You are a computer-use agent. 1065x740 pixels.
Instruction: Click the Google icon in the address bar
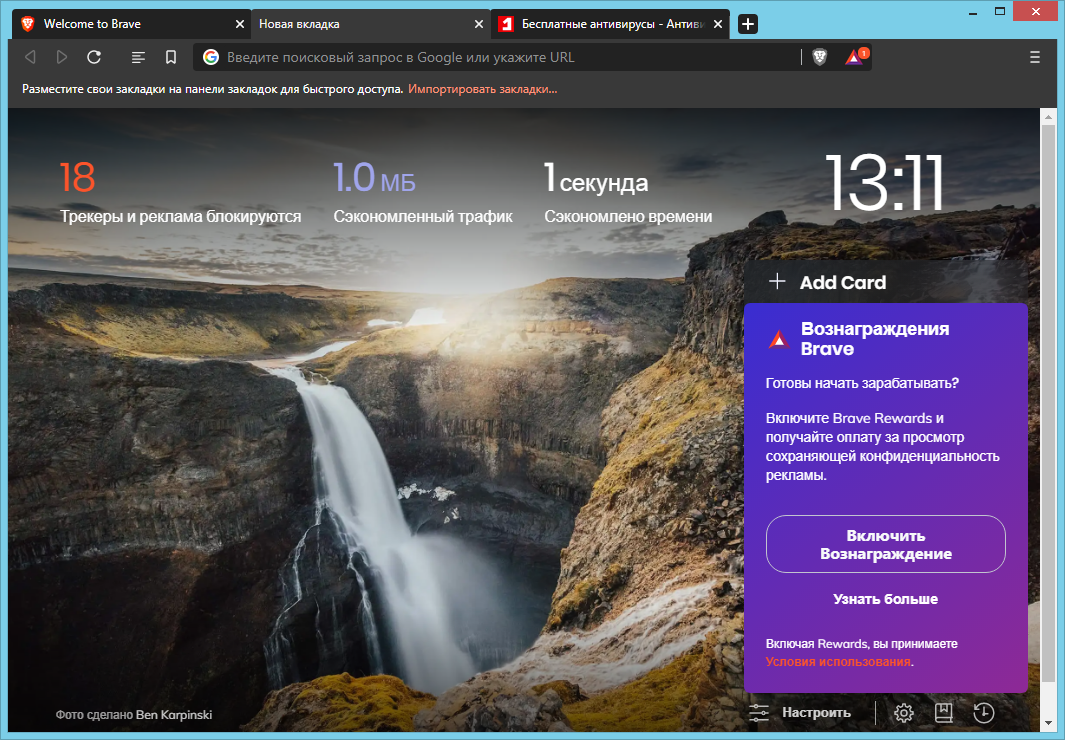point(211,58)
